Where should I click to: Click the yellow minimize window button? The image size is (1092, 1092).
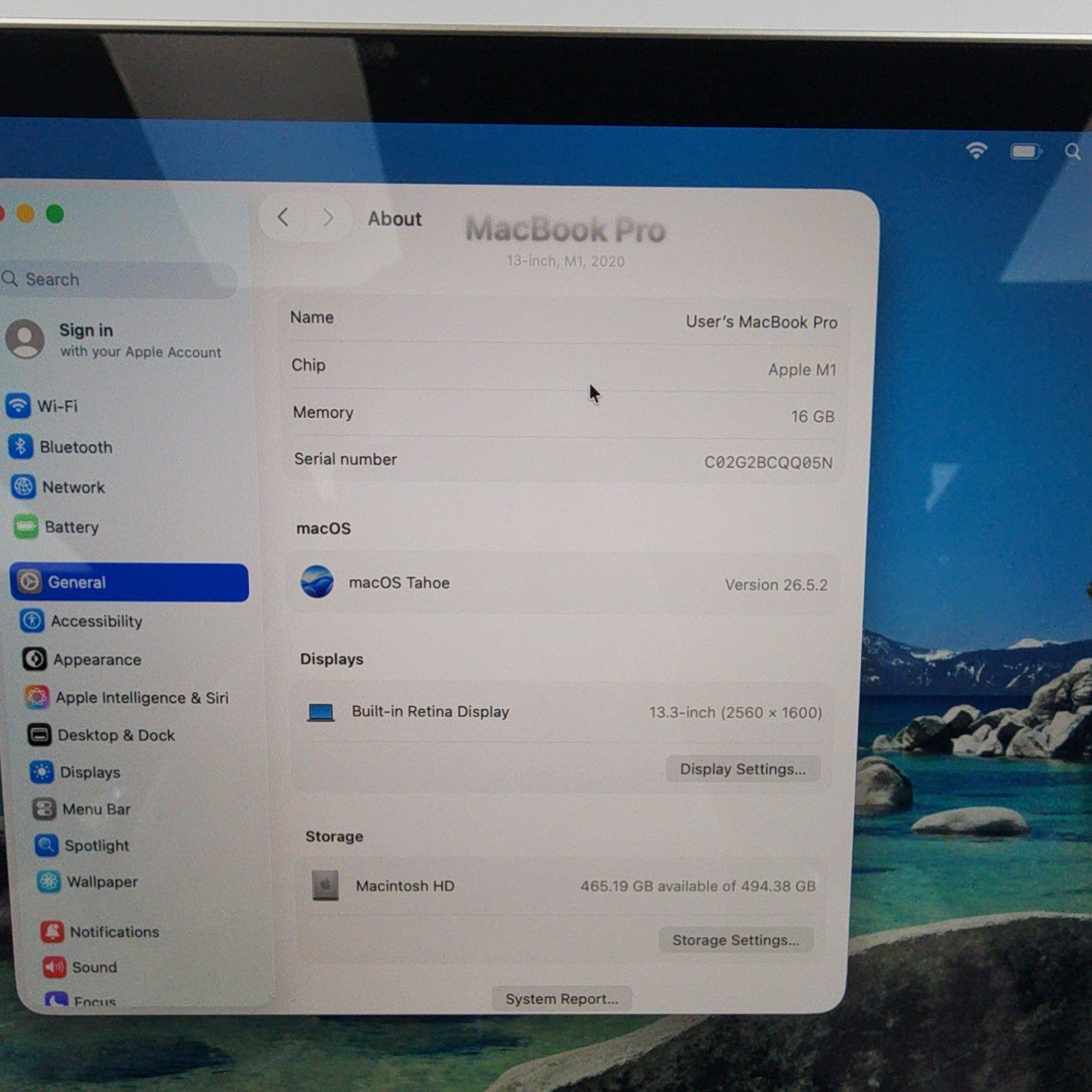pyautogui.click(x=25, y=213)
